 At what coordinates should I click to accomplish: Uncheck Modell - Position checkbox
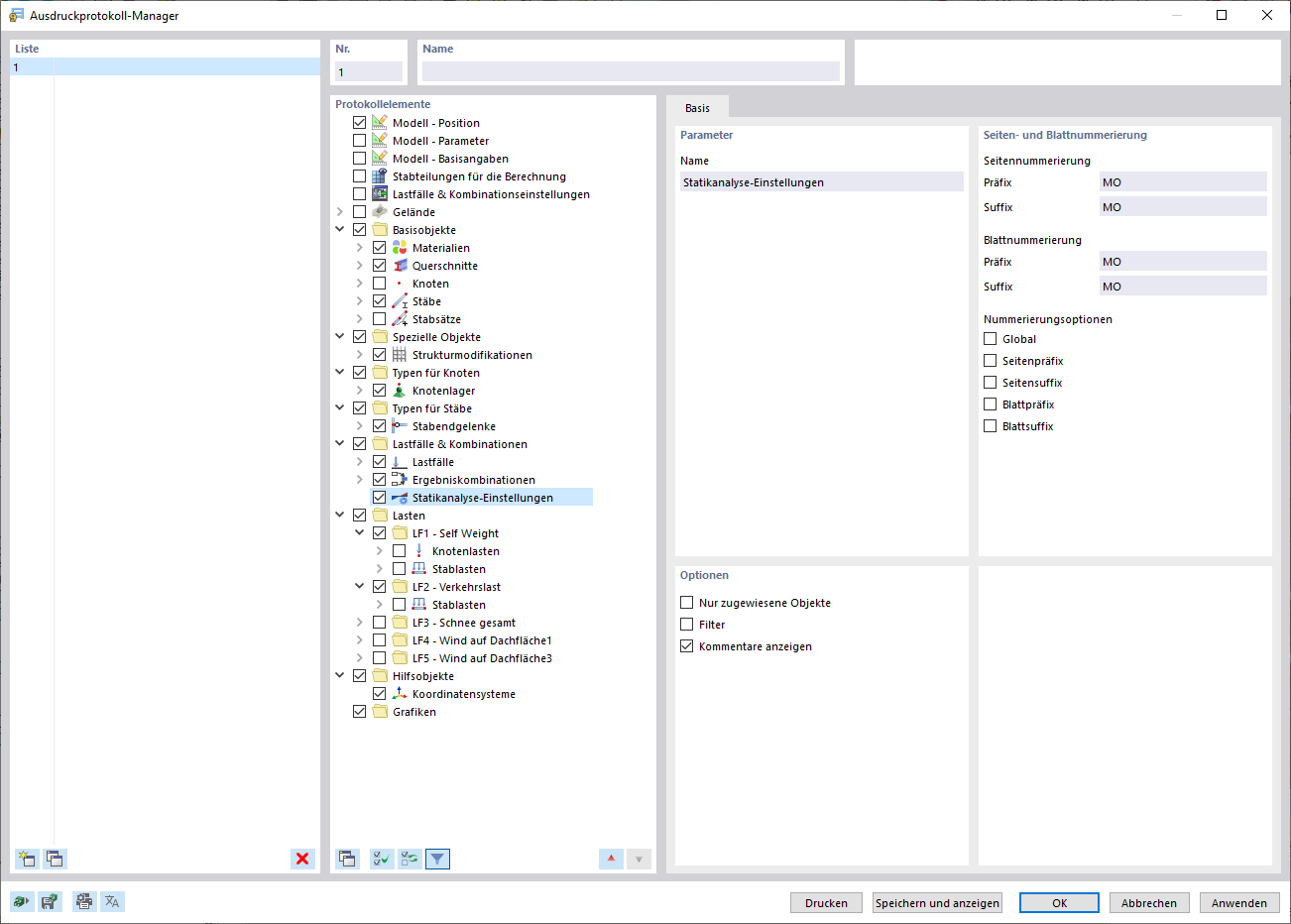pyautogui.click(x=359, y=123)
